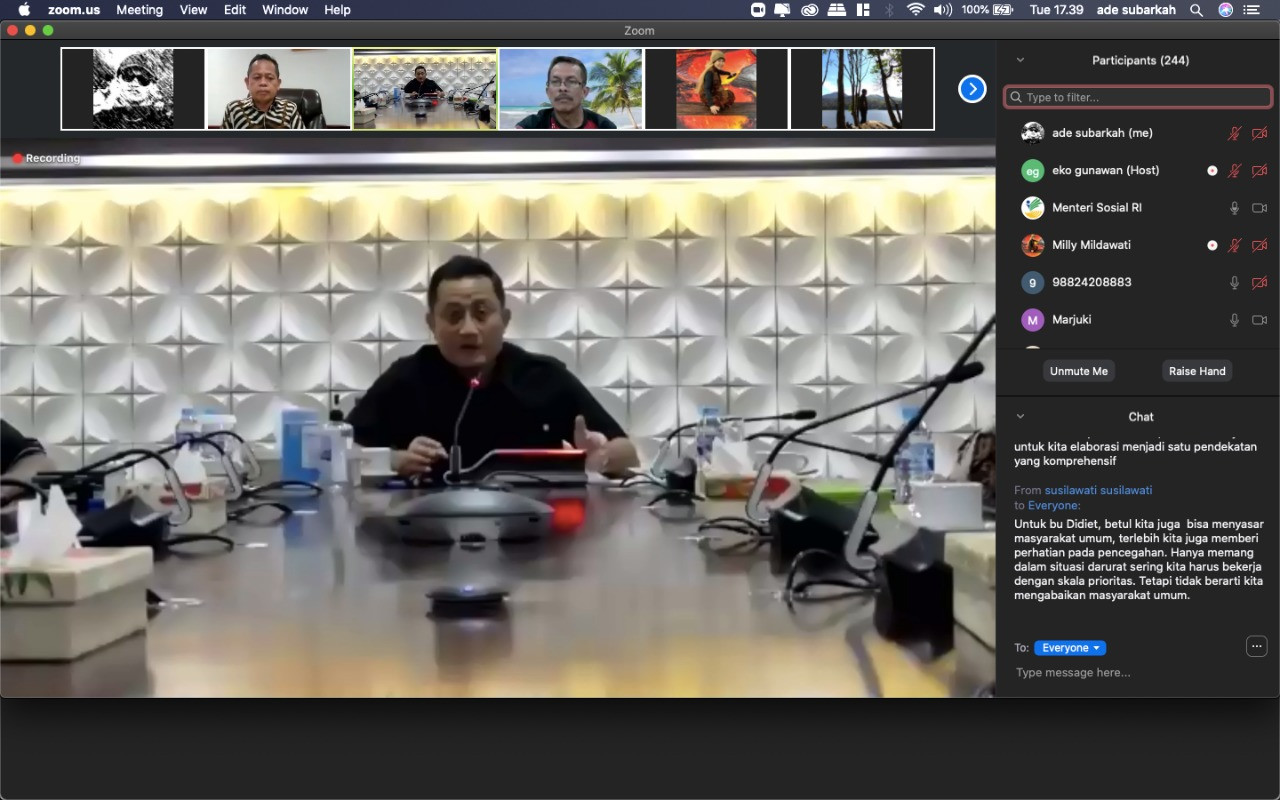Image resolution: width=1280 pixels, height=800 pixels.
Task: Open Zoom icon in macOS menu bar
Action: (x=757, y=10)
